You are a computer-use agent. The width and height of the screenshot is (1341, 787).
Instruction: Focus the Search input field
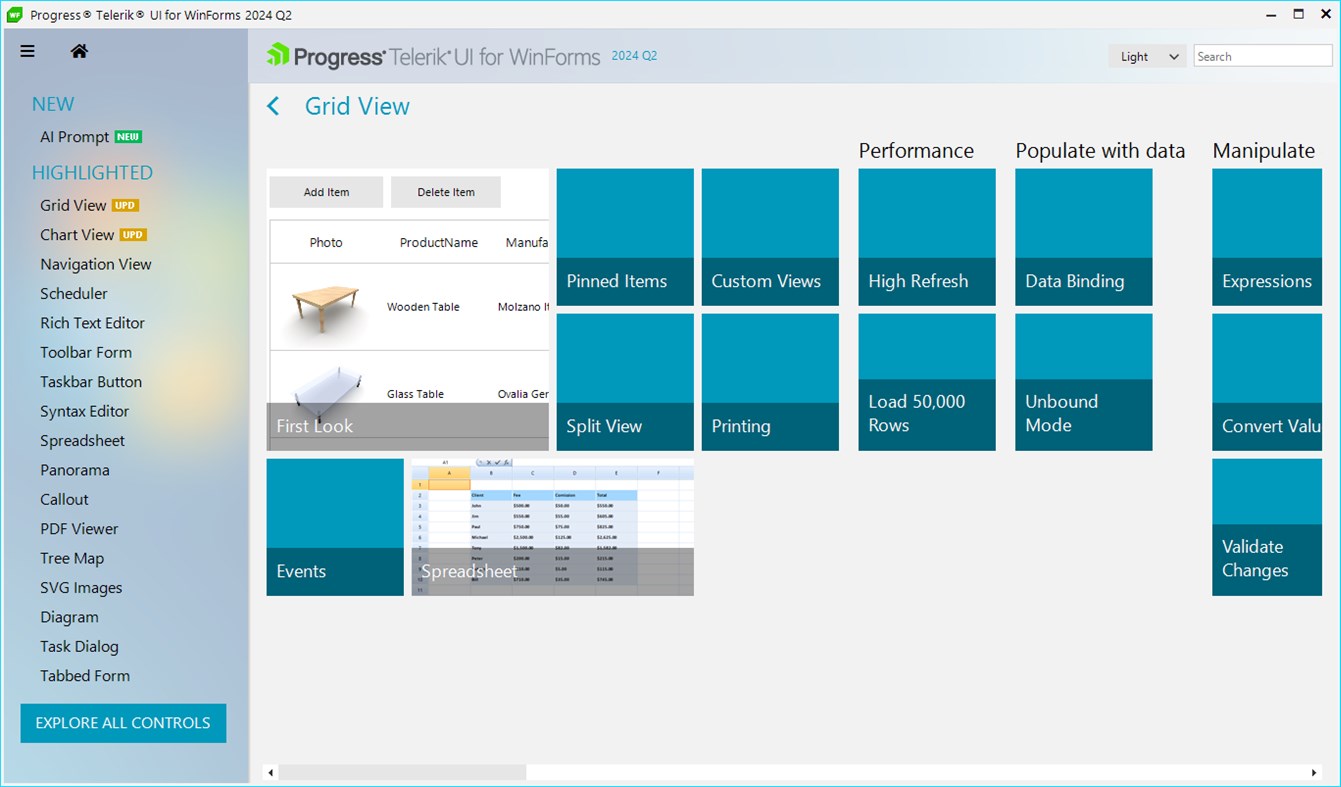(1263, 57)
